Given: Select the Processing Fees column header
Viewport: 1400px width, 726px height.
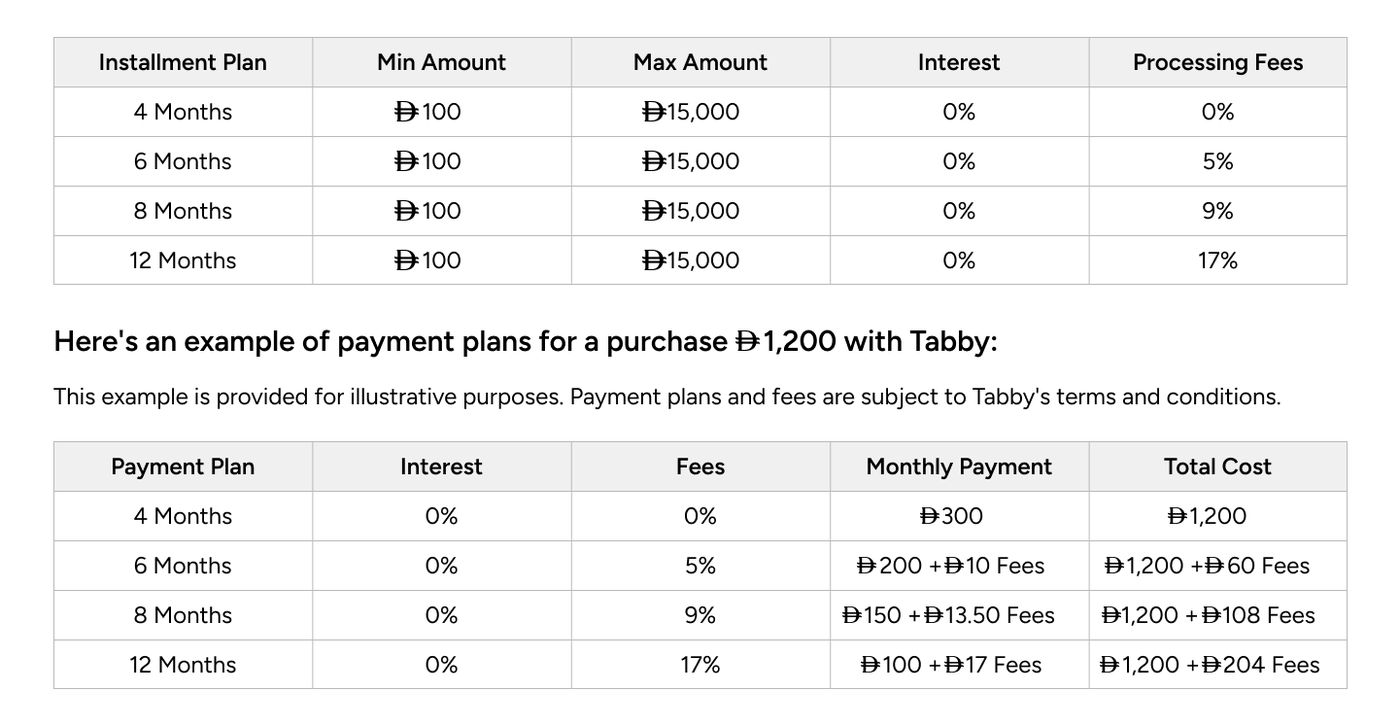Looking at the screenshot, I should (x=1217, y=62).
